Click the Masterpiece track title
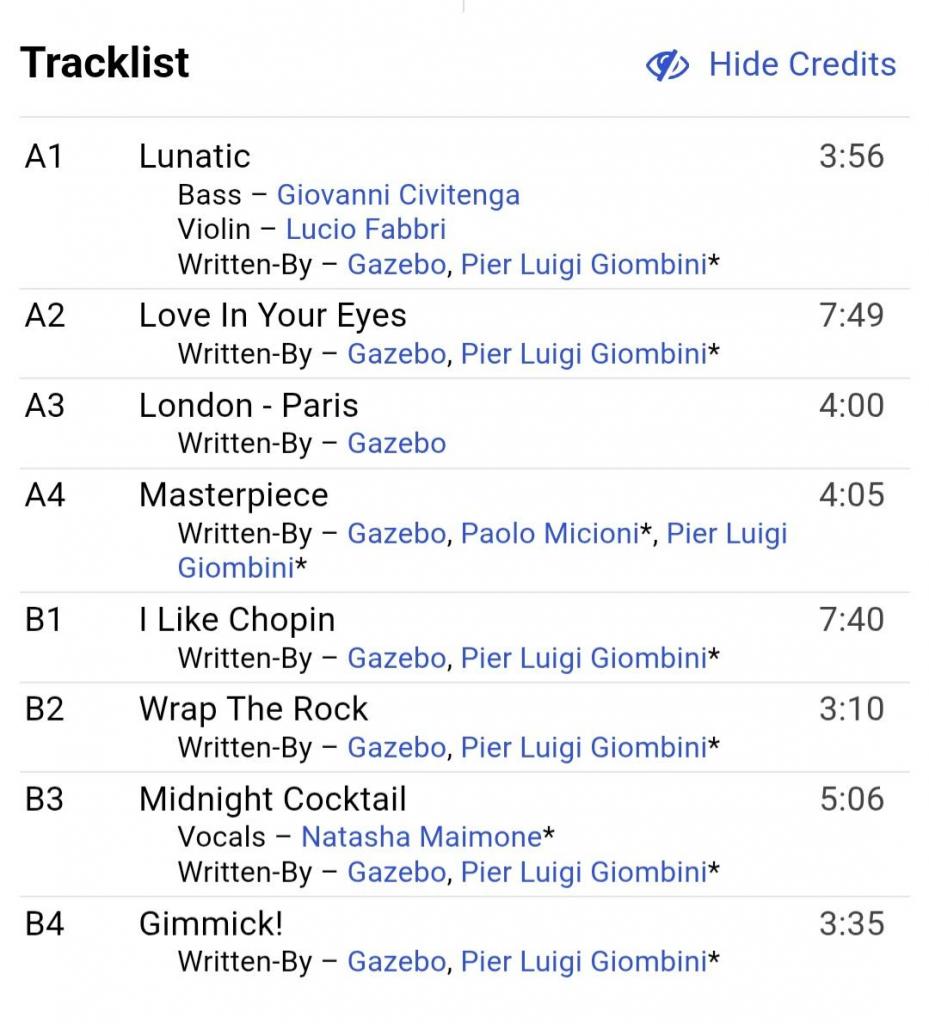Viewport: 929px width, 1024px height. point(233,495)
